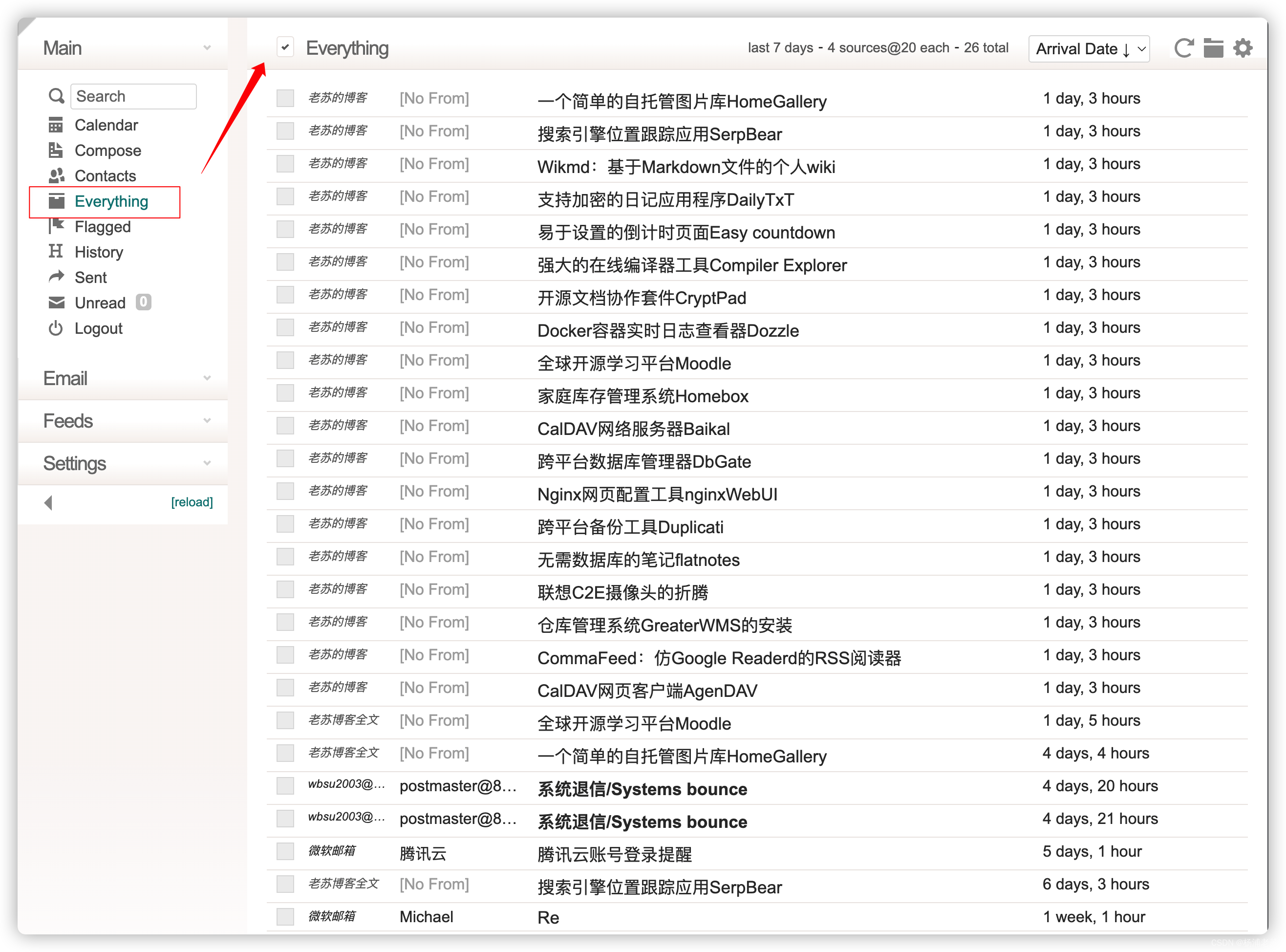Click the Compose page icon
1286x952 pixels.
[56, 151]
